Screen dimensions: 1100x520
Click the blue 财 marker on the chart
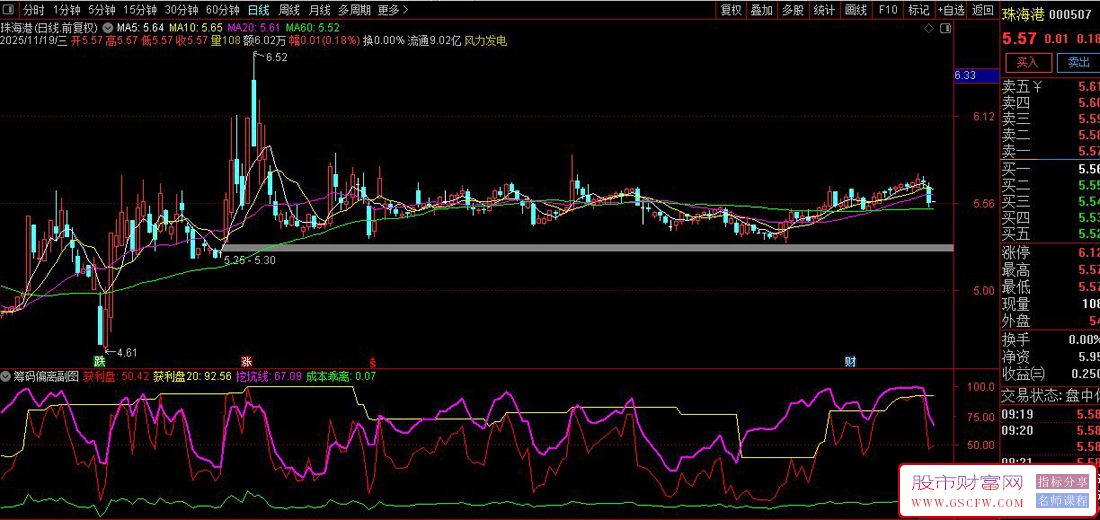coord(850,360)
